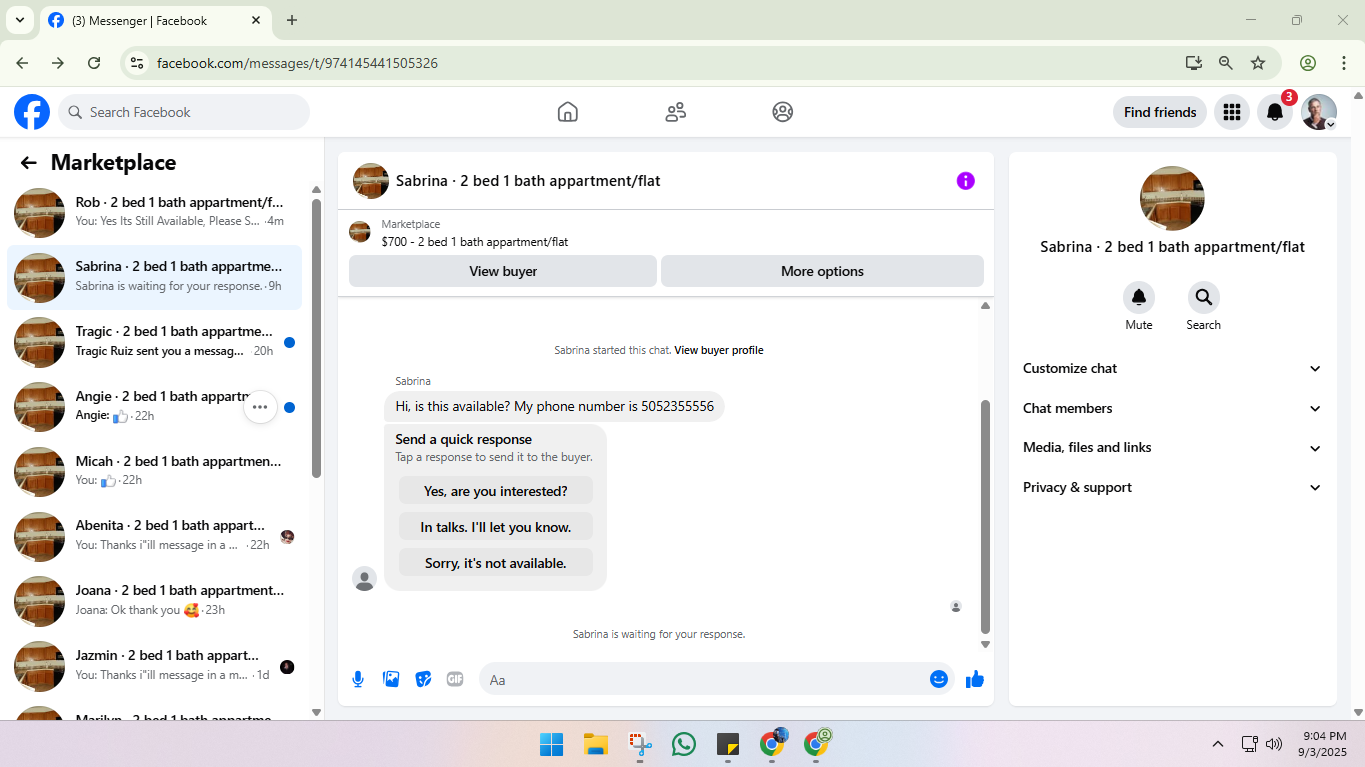Open the Friends icon in top navigation
The width and height of the screenshot is (1365, 767).
tap(676, 112)
